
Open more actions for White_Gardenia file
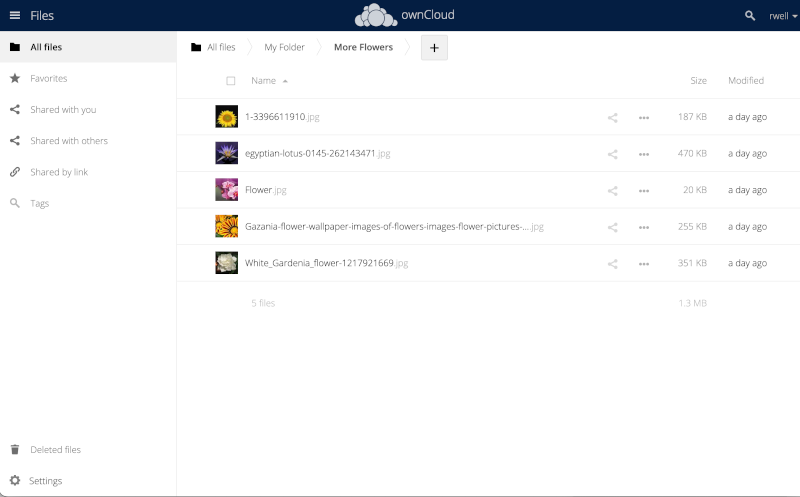tap(644, 264)
